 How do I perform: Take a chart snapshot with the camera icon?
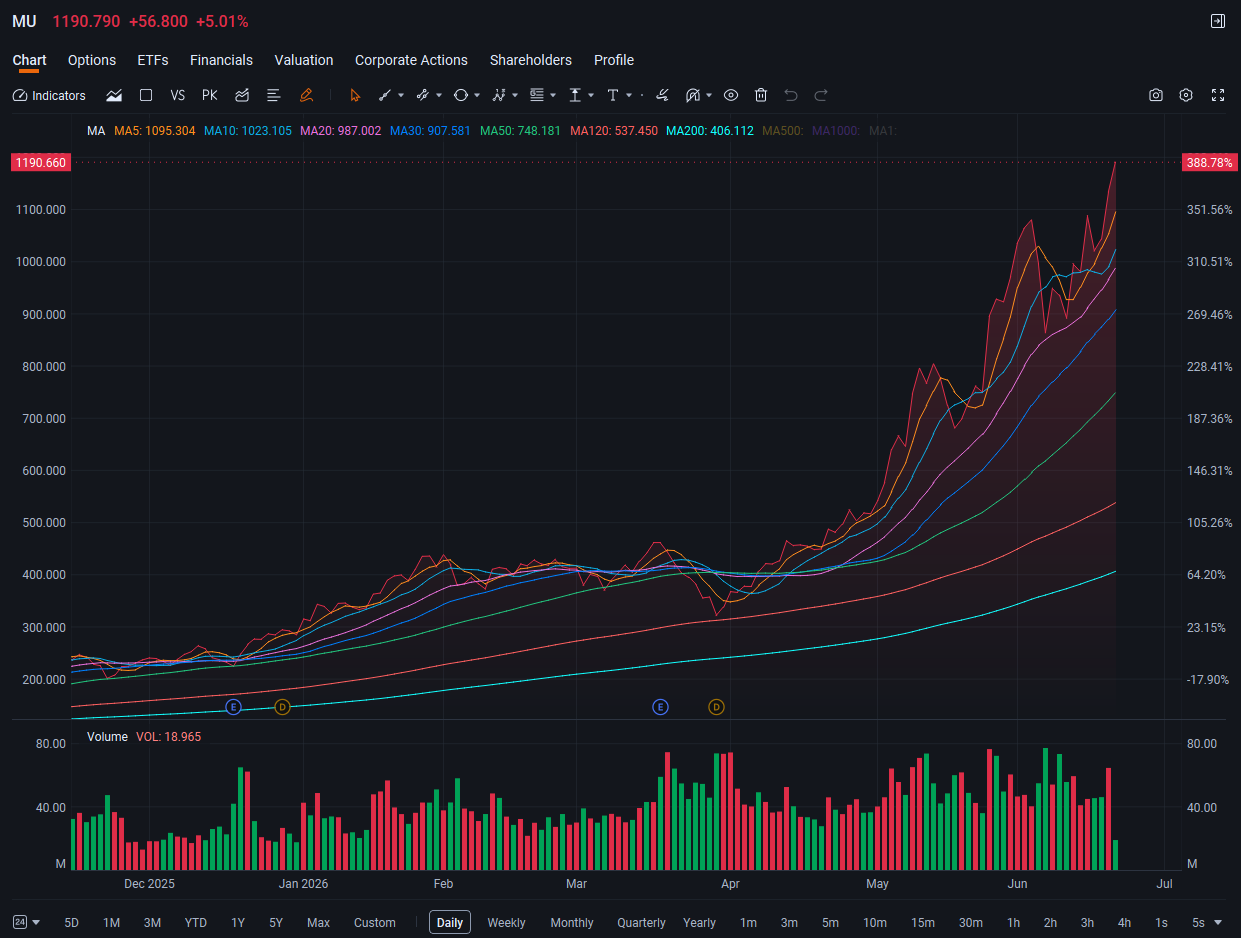coord(1156,95)
